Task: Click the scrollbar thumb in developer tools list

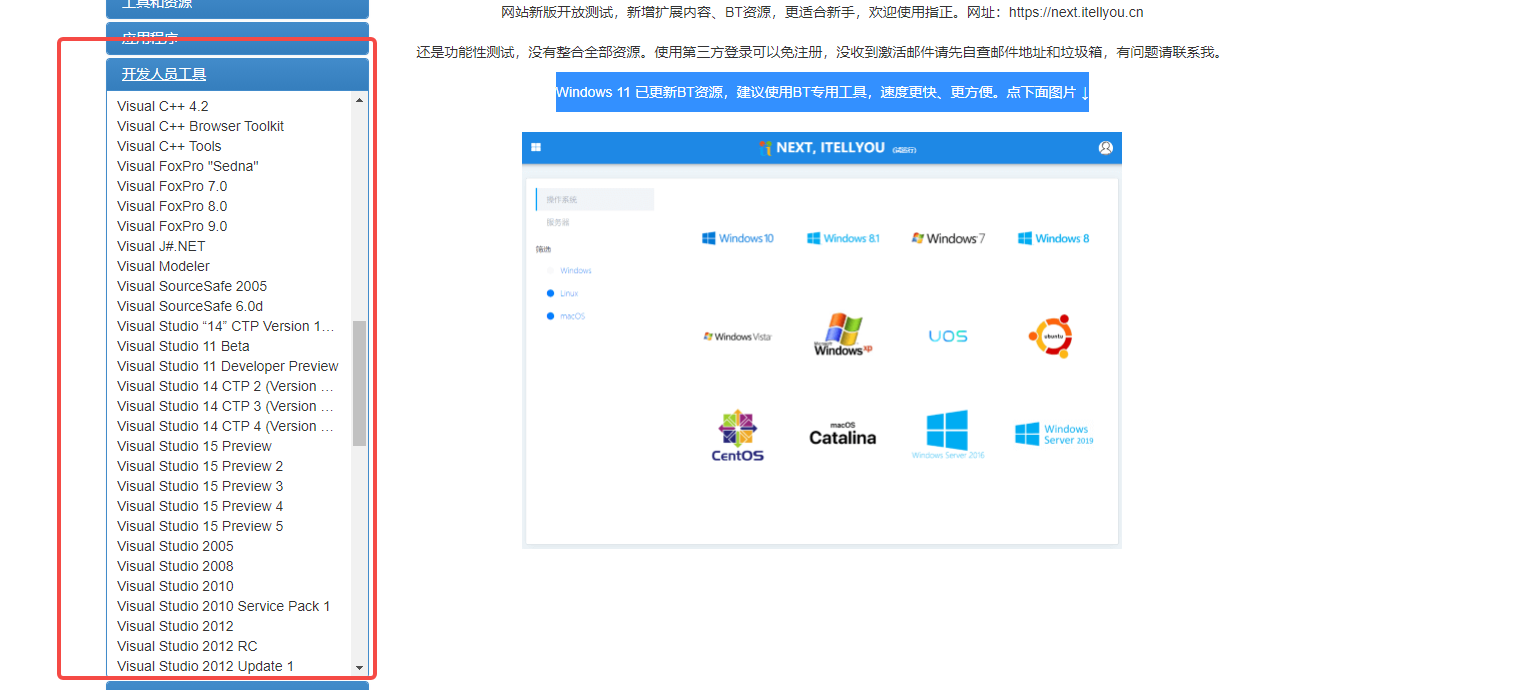Action: coord(359,383)
